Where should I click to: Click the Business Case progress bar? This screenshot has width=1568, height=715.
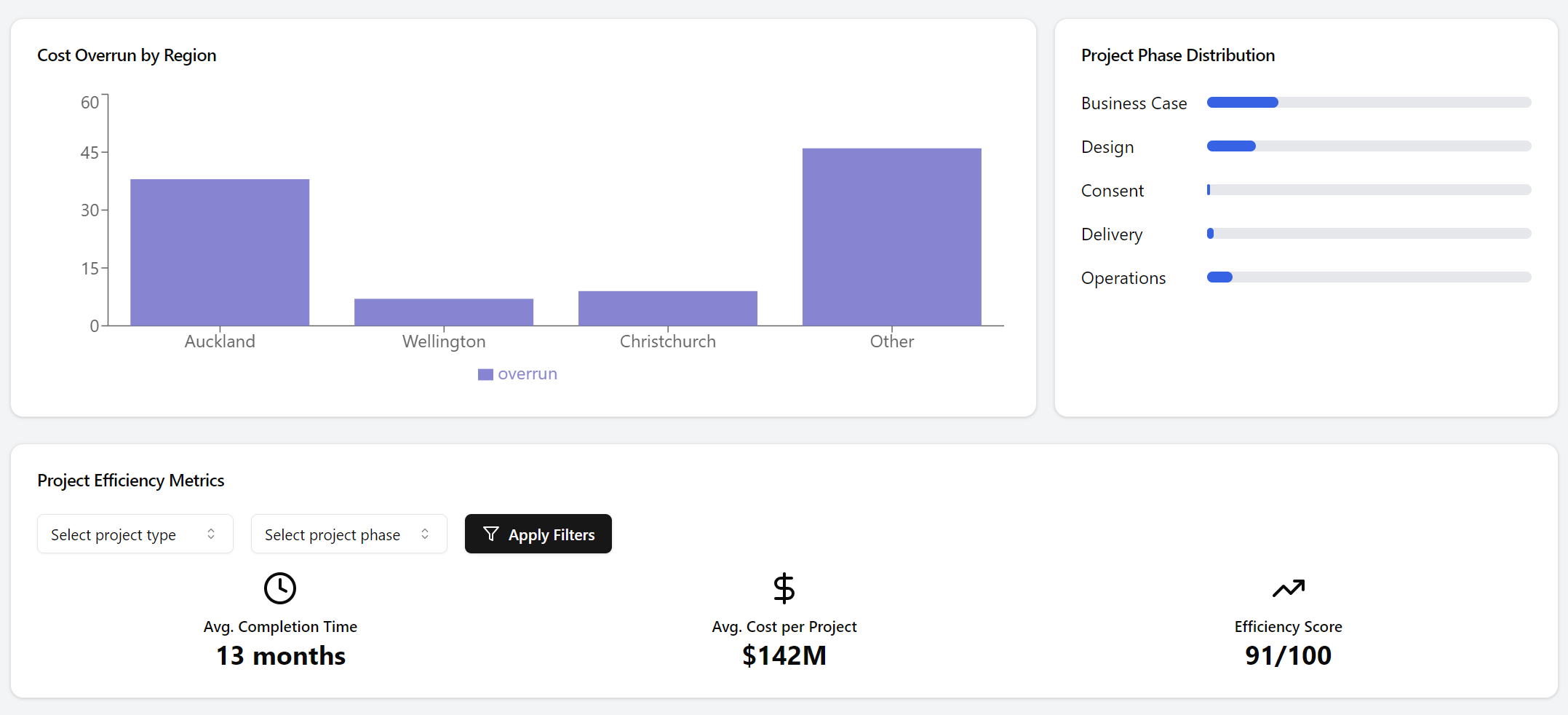(1368, 103)
